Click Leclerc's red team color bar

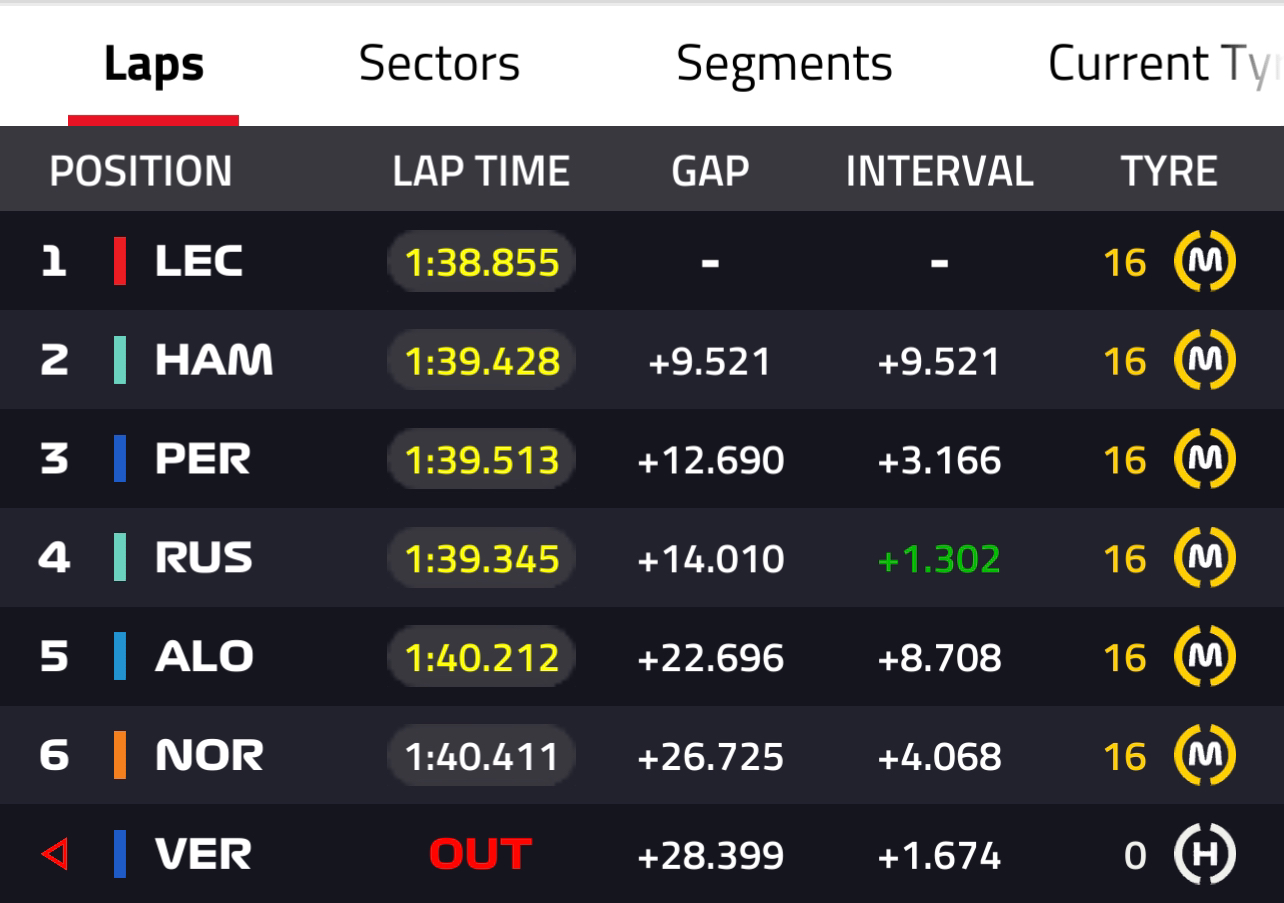[x=120, y=261]
